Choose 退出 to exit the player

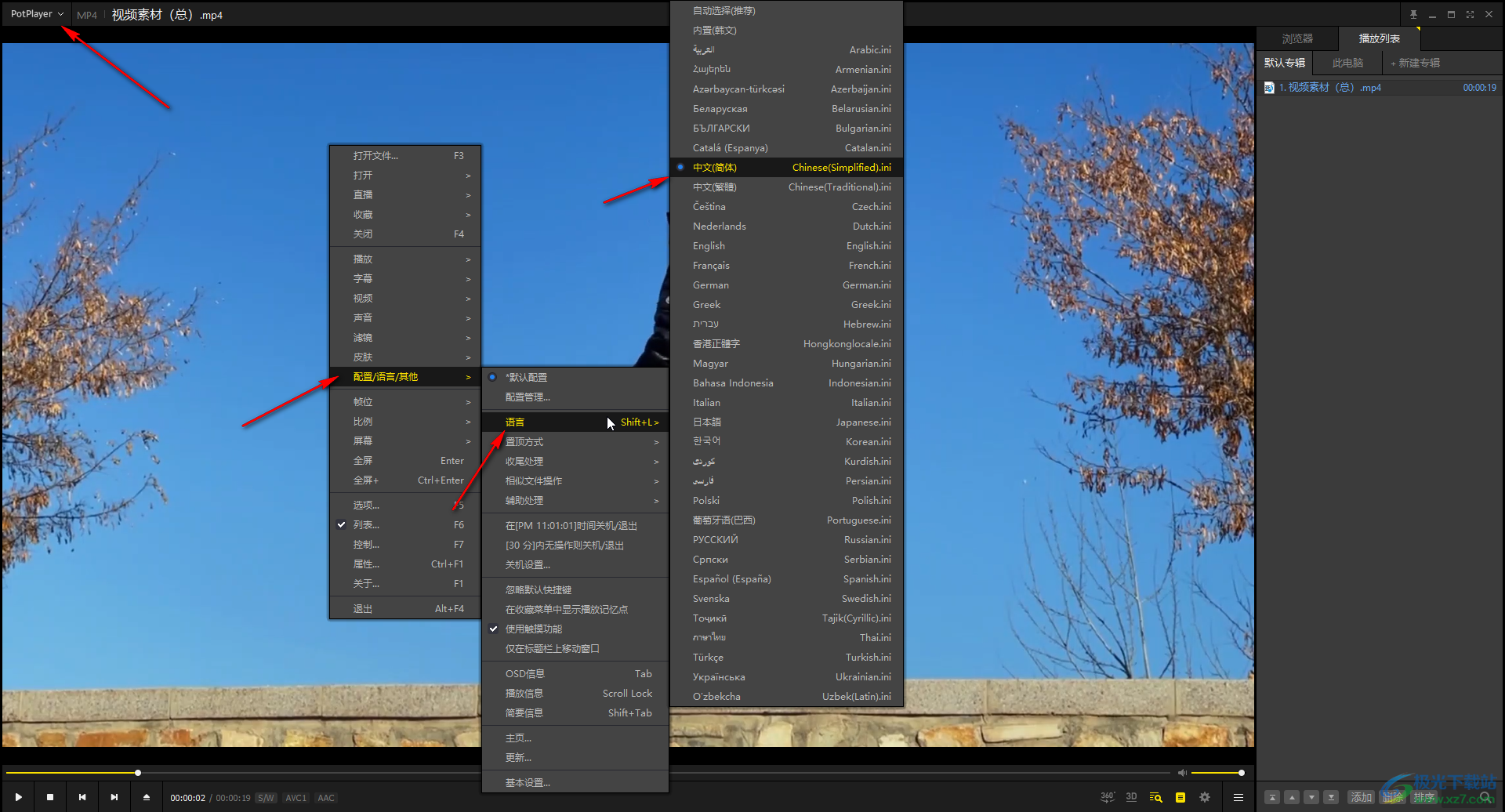[x=405, y=609]
